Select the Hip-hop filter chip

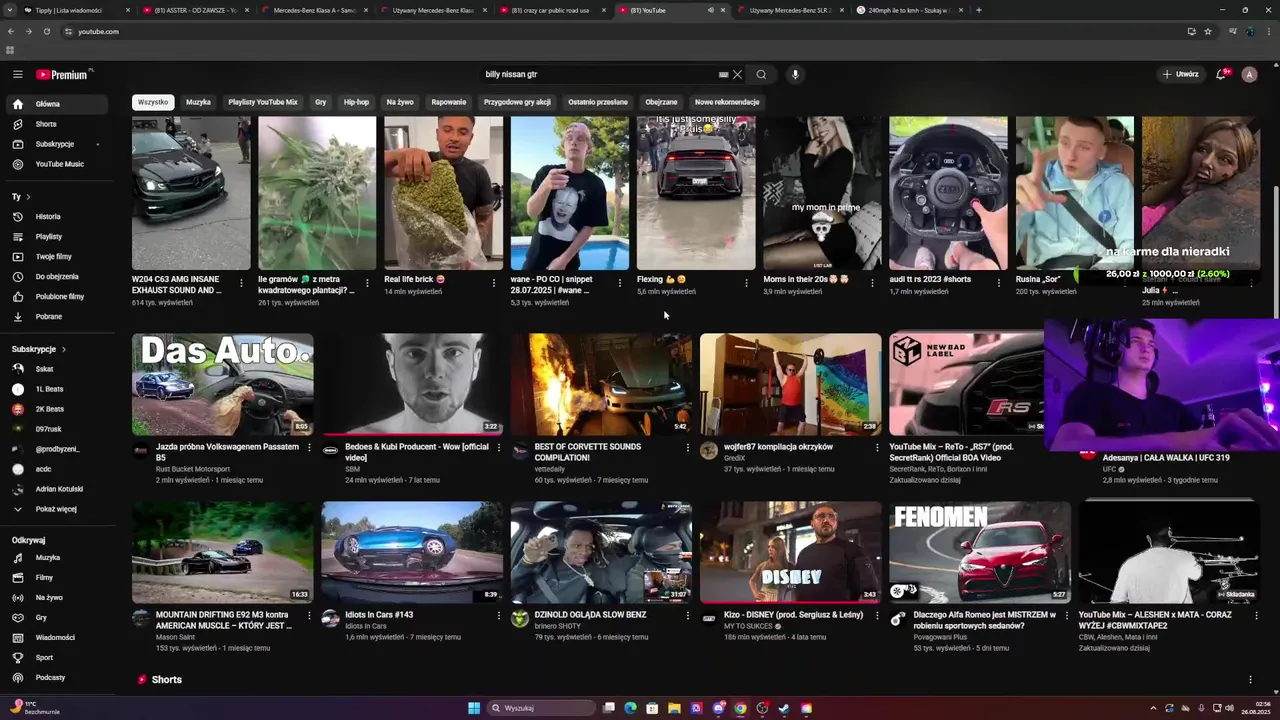tap(356, 102)
